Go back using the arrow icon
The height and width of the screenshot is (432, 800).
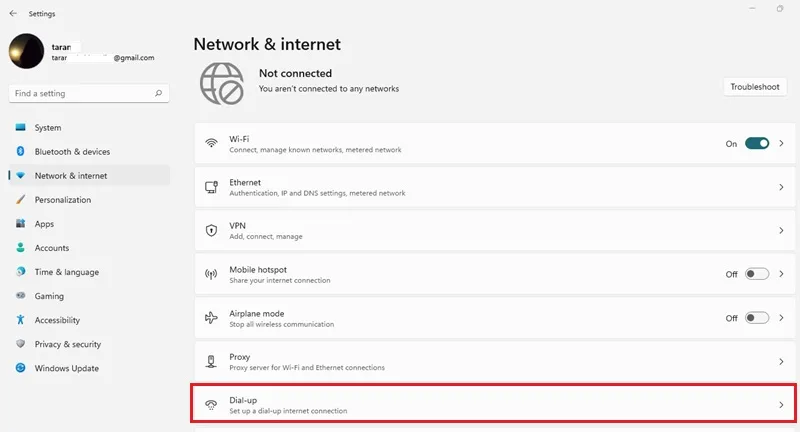tap(13, 13)
